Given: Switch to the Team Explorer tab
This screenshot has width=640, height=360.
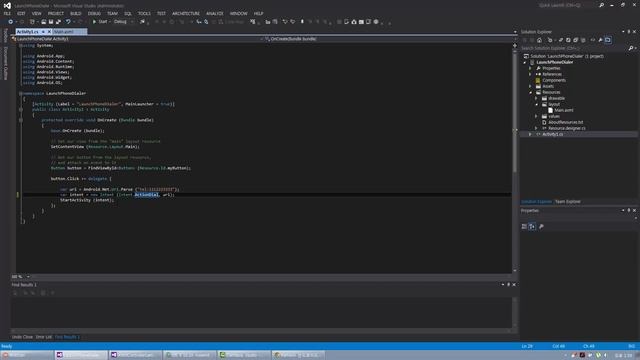Looking at the screenshot, I should click(x=568, y=202).
